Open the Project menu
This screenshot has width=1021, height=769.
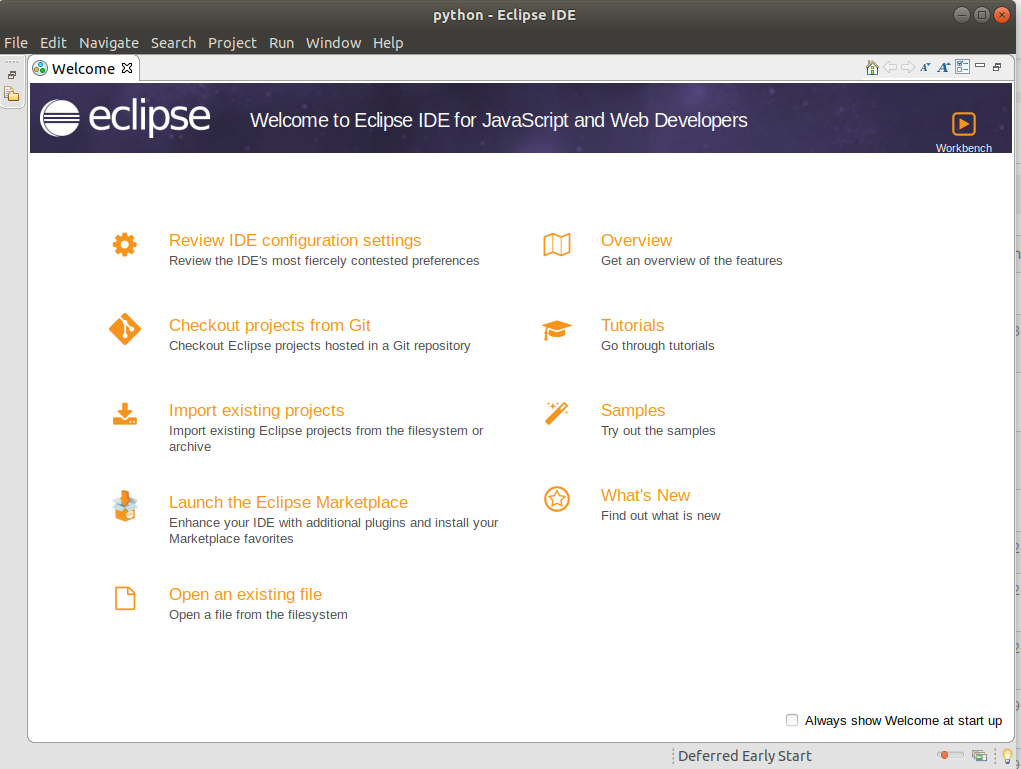(232, 43)
